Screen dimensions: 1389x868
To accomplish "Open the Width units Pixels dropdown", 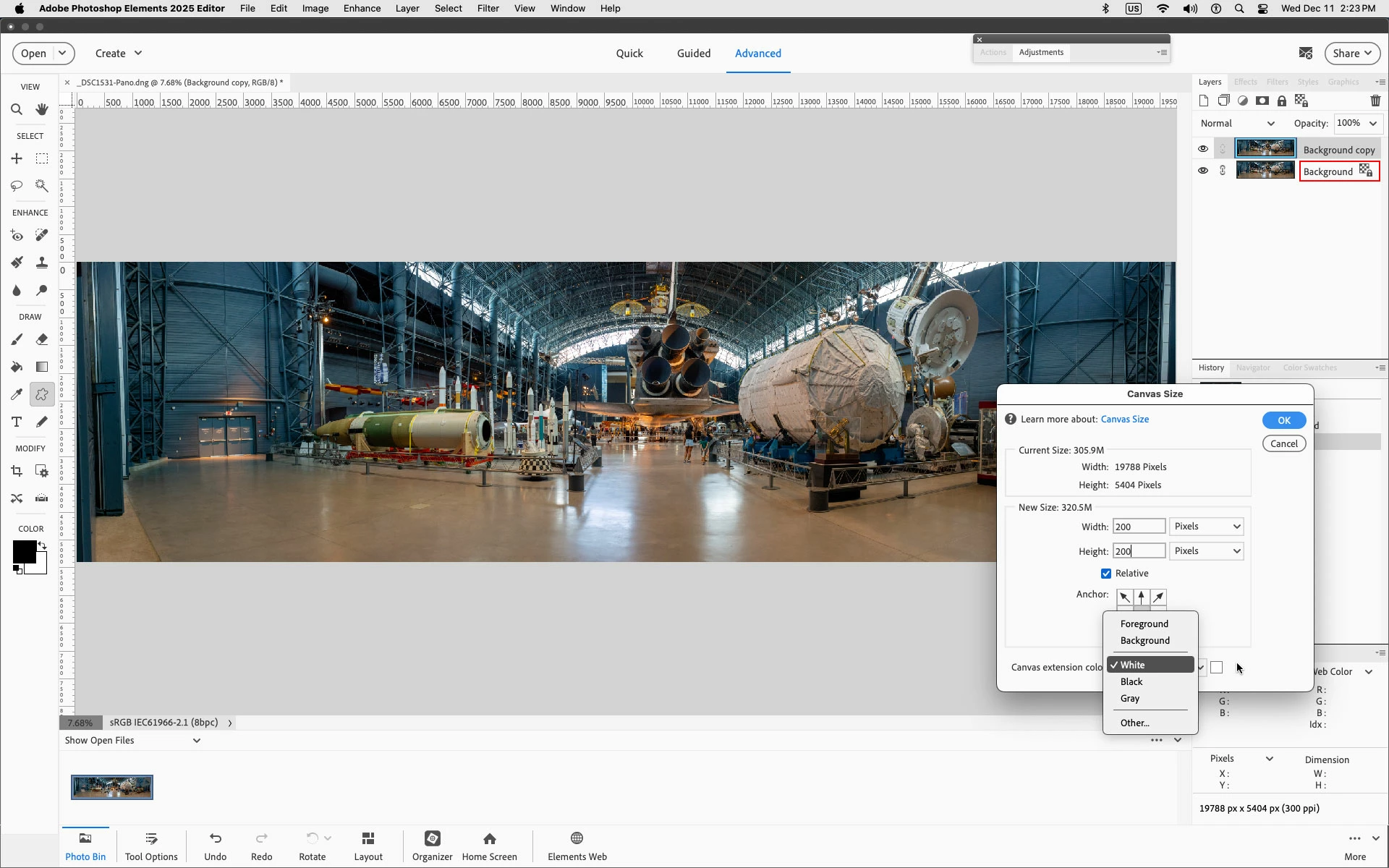I will click(x=1207, y=527).
